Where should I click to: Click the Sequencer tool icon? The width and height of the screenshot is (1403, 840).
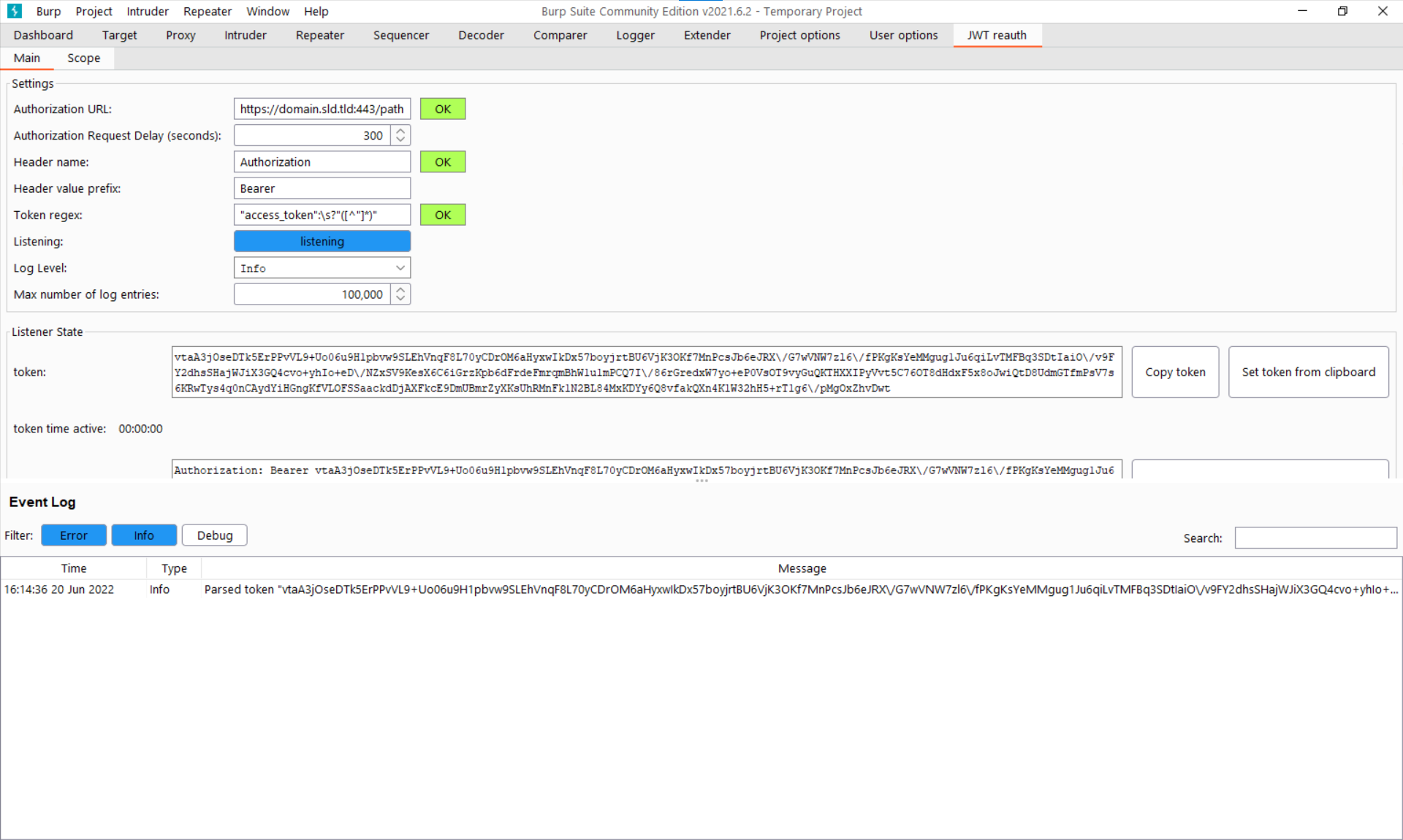pos(400,35)
